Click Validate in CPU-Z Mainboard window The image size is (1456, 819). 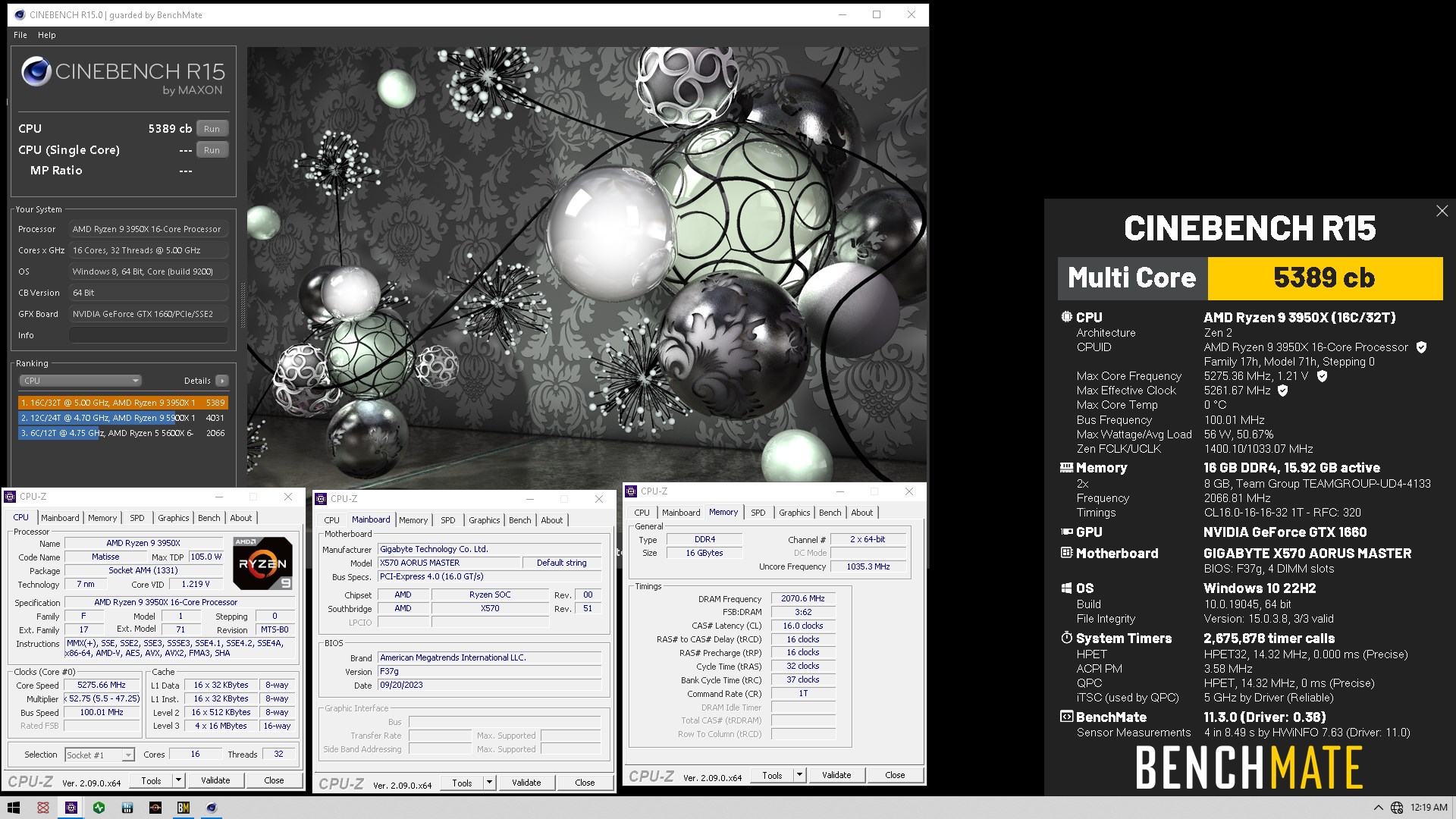[x=526, y=783]
